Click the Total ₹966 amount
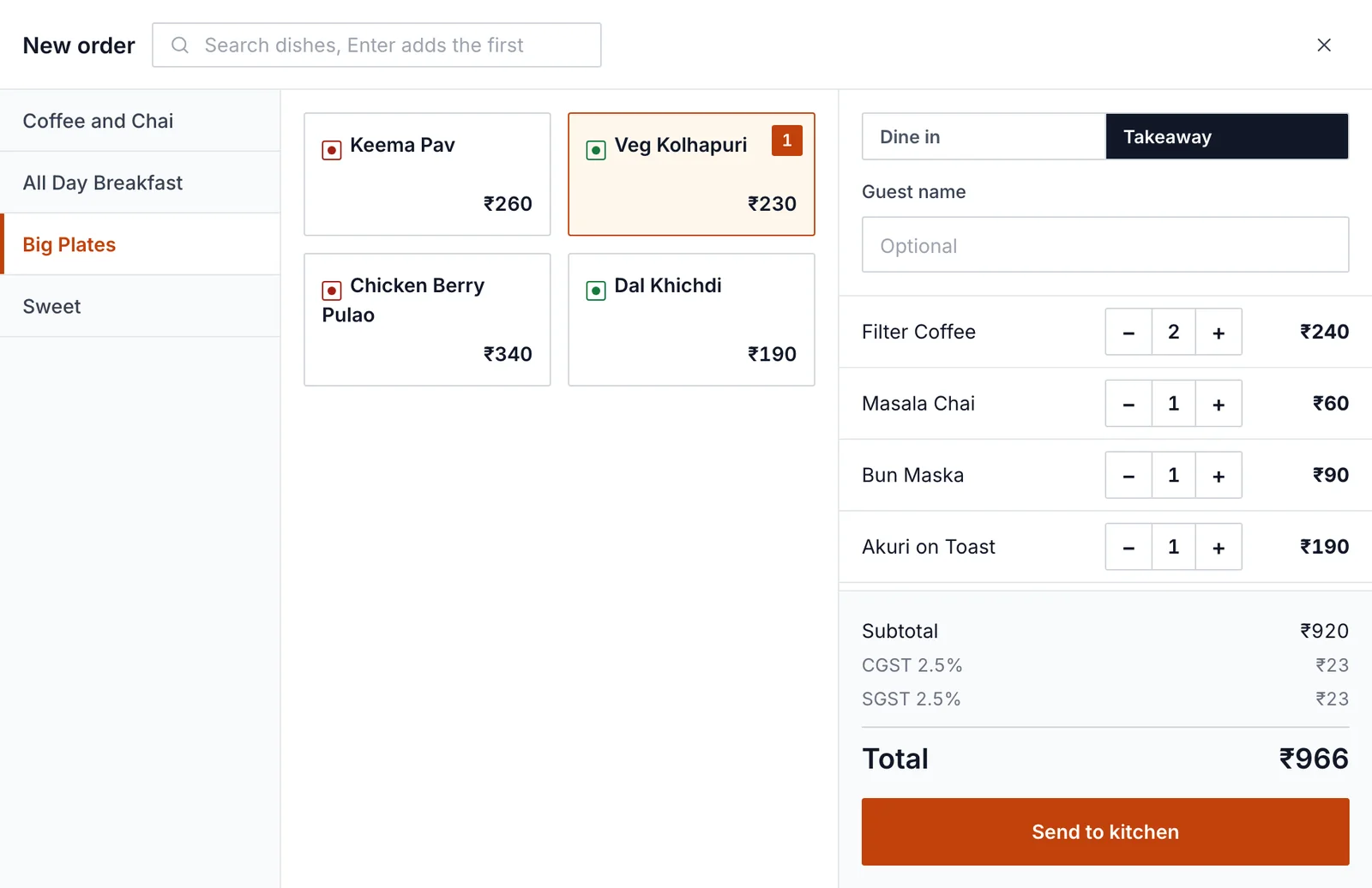The height and width of the screenshot is (888, 1372). tap(1314, 759)
